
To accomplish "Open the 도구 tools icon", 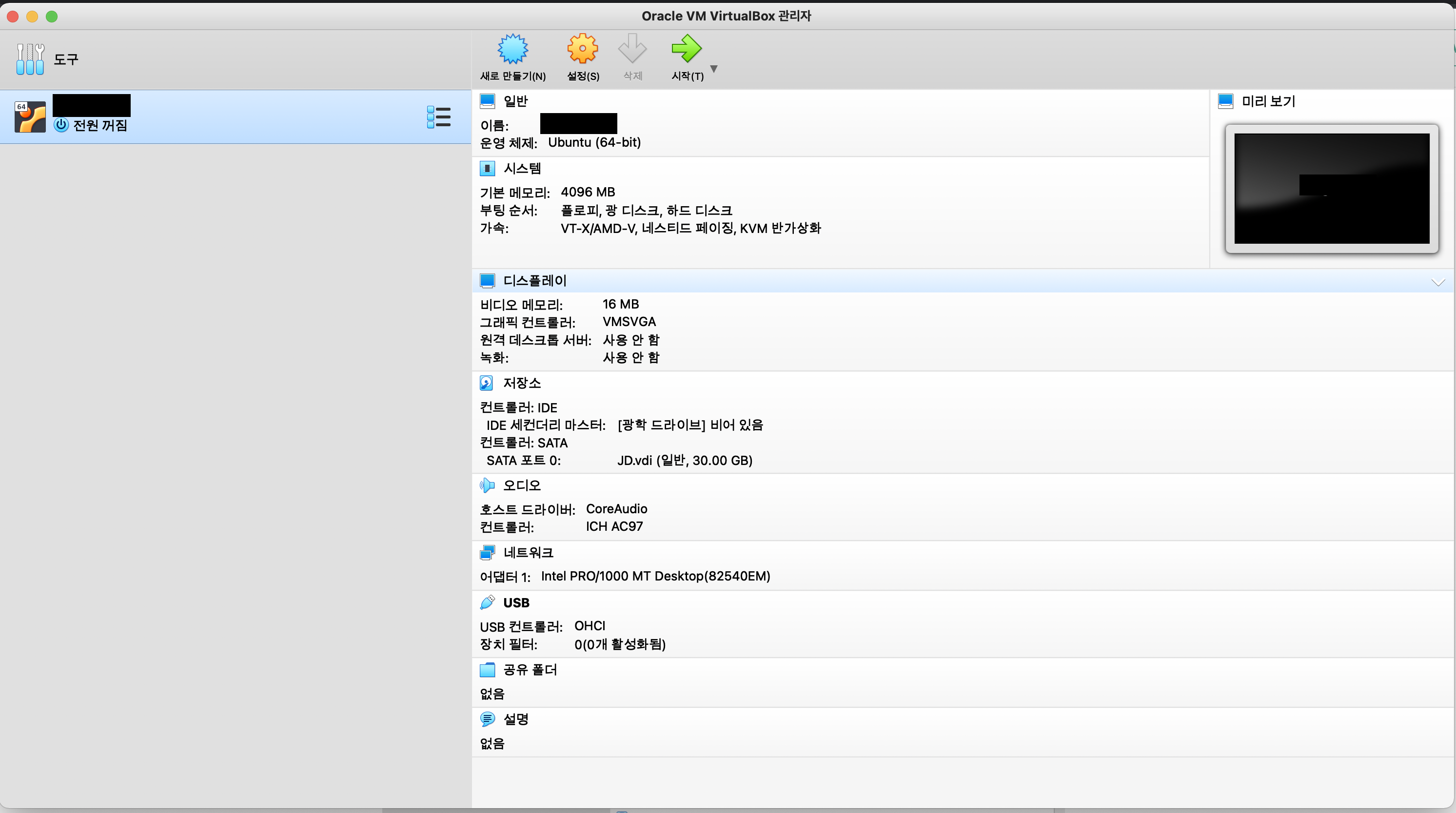I will [x=30, y=59].
